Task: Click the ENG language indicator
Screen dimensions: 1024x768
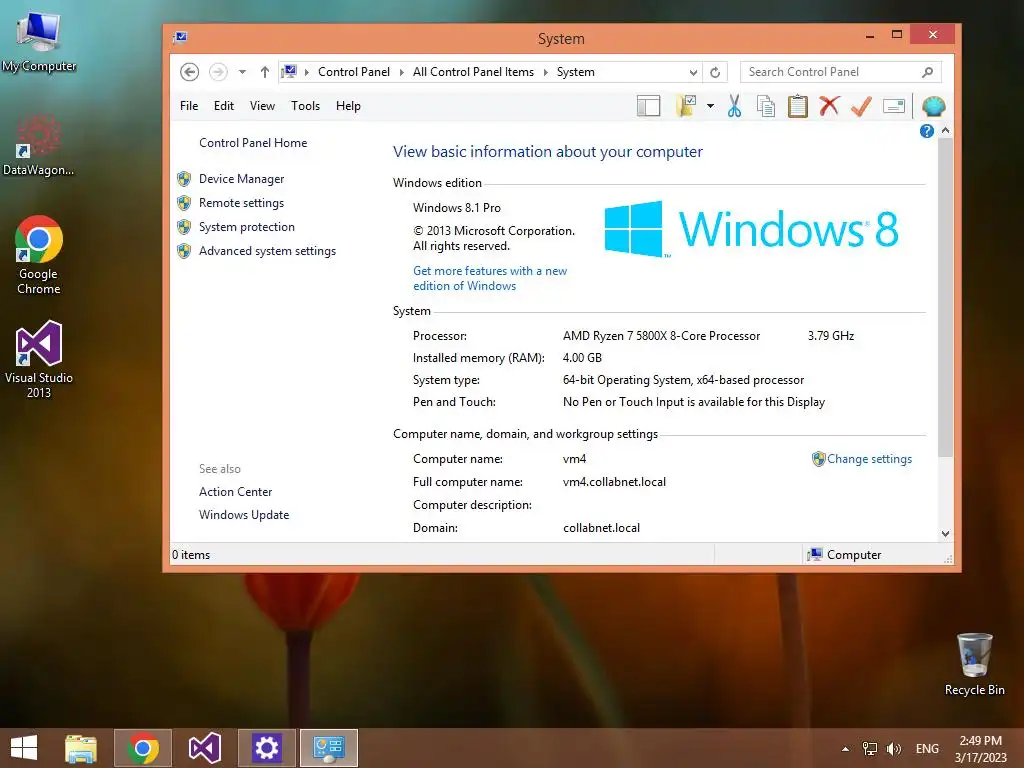Action: click(927, 749)
